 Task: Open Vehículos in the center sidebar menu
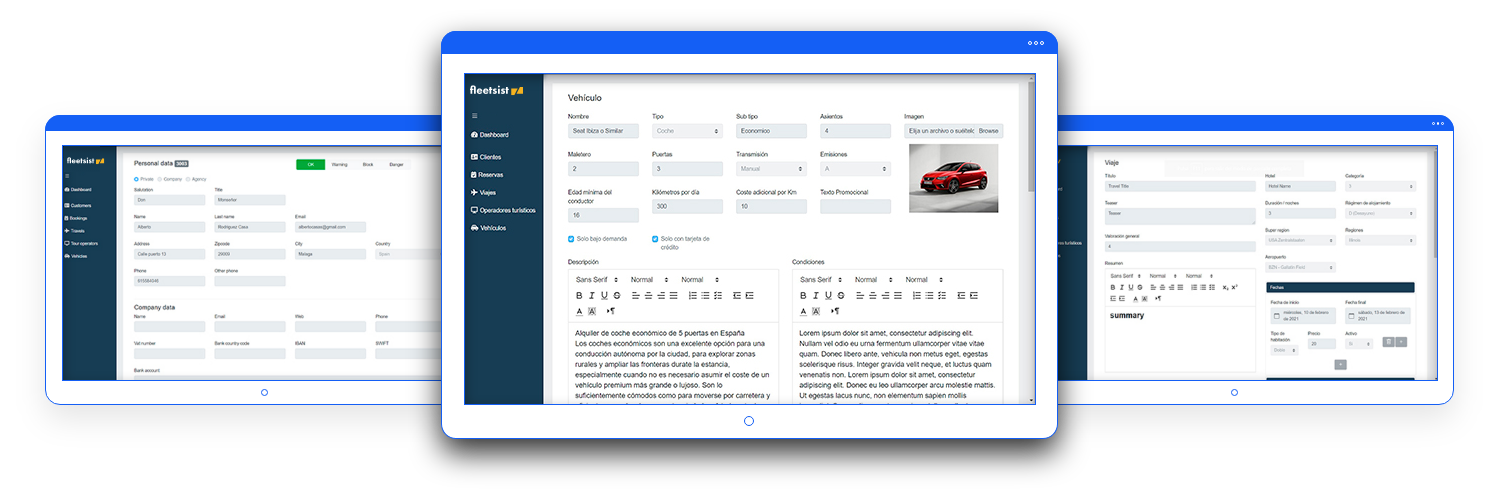(x=492, y=228)
